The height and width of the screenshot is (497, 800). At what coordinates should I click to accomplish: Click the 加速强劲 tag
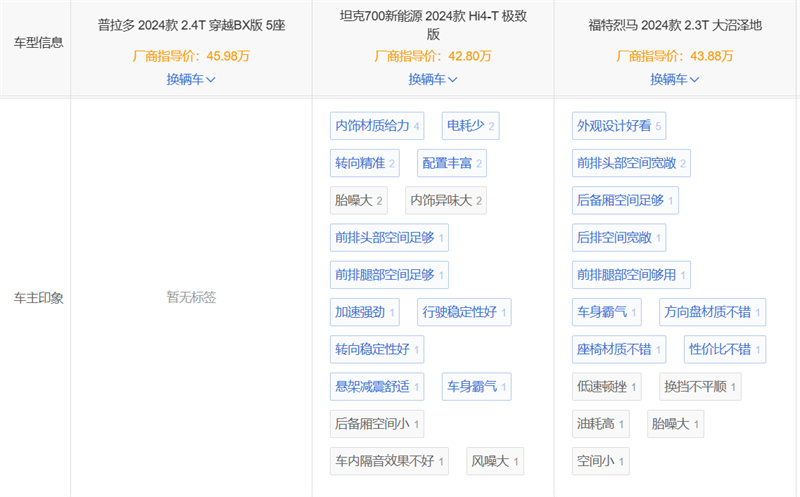[x=365, y=312]
